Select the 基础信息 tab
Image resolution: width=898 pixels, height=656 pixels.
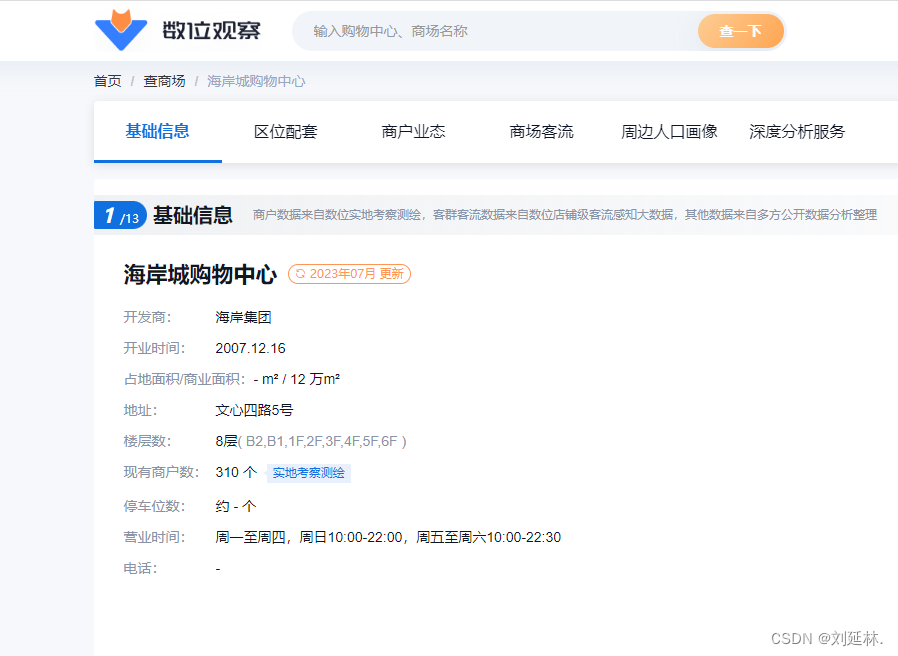(157, 131)
